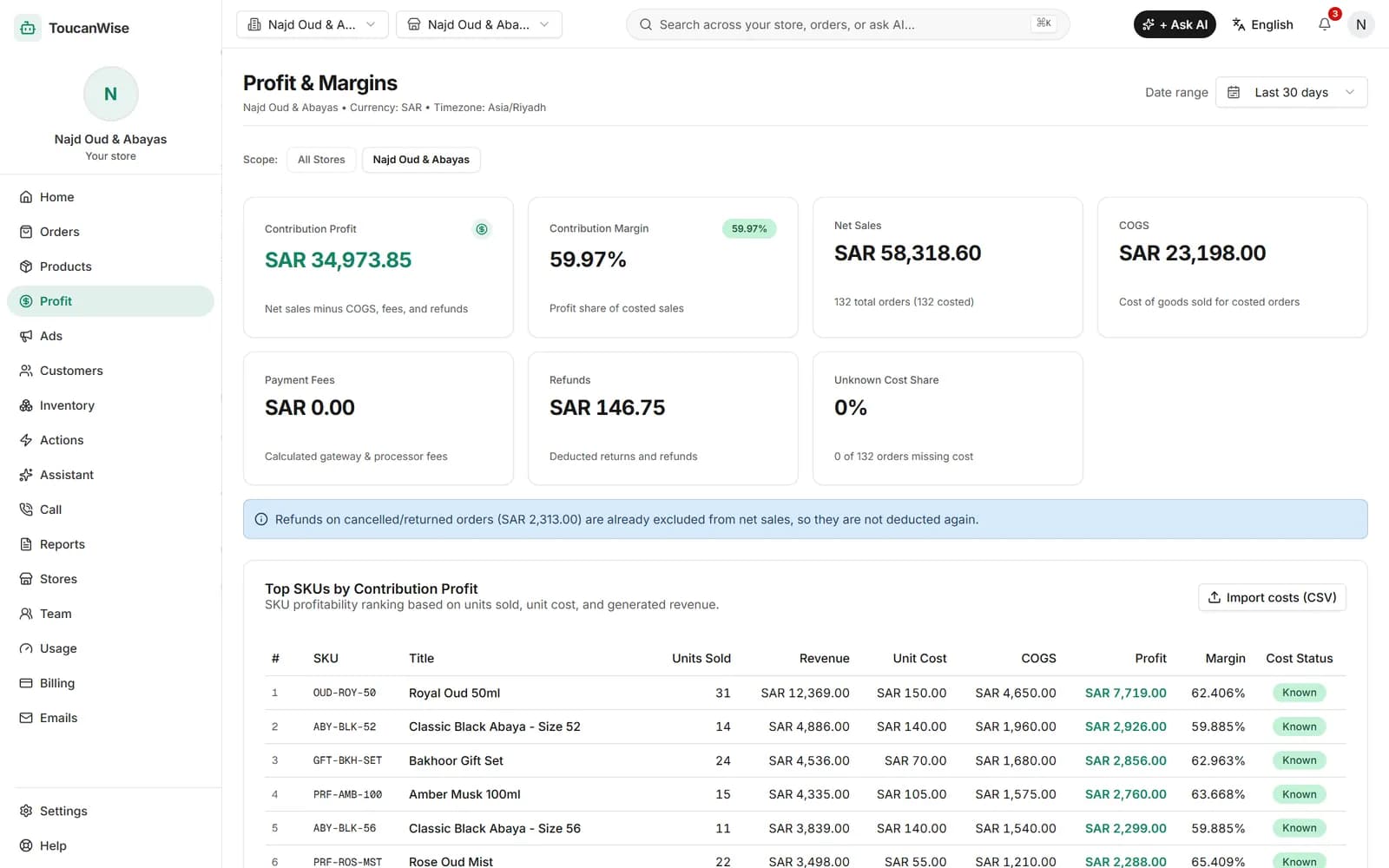Open the Orders icon in sidebar
Image resolution: width=1389 pixels, height=868 pixels.
(x=26, y=232)
